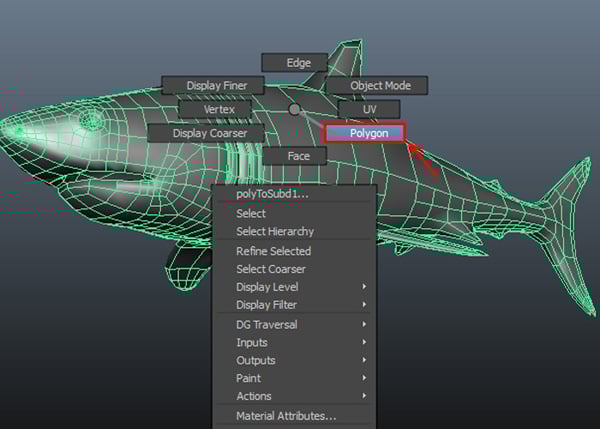600x429 pixels.
Task: Expand the Display Filter submenu
Action: (294, 305)
